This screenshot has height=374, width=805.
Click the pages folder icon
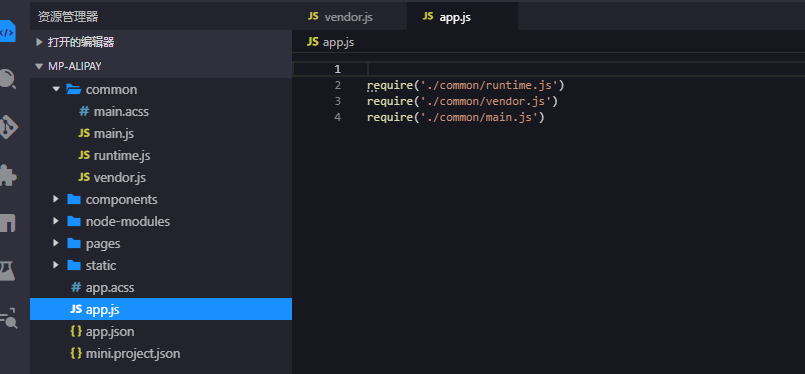pyautogui.click(x=74, y=243)
